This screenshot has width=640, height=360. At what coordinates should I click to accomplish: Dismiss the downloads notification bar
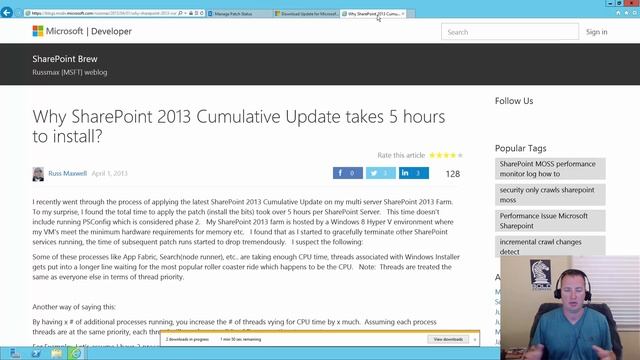click(475, 339)
